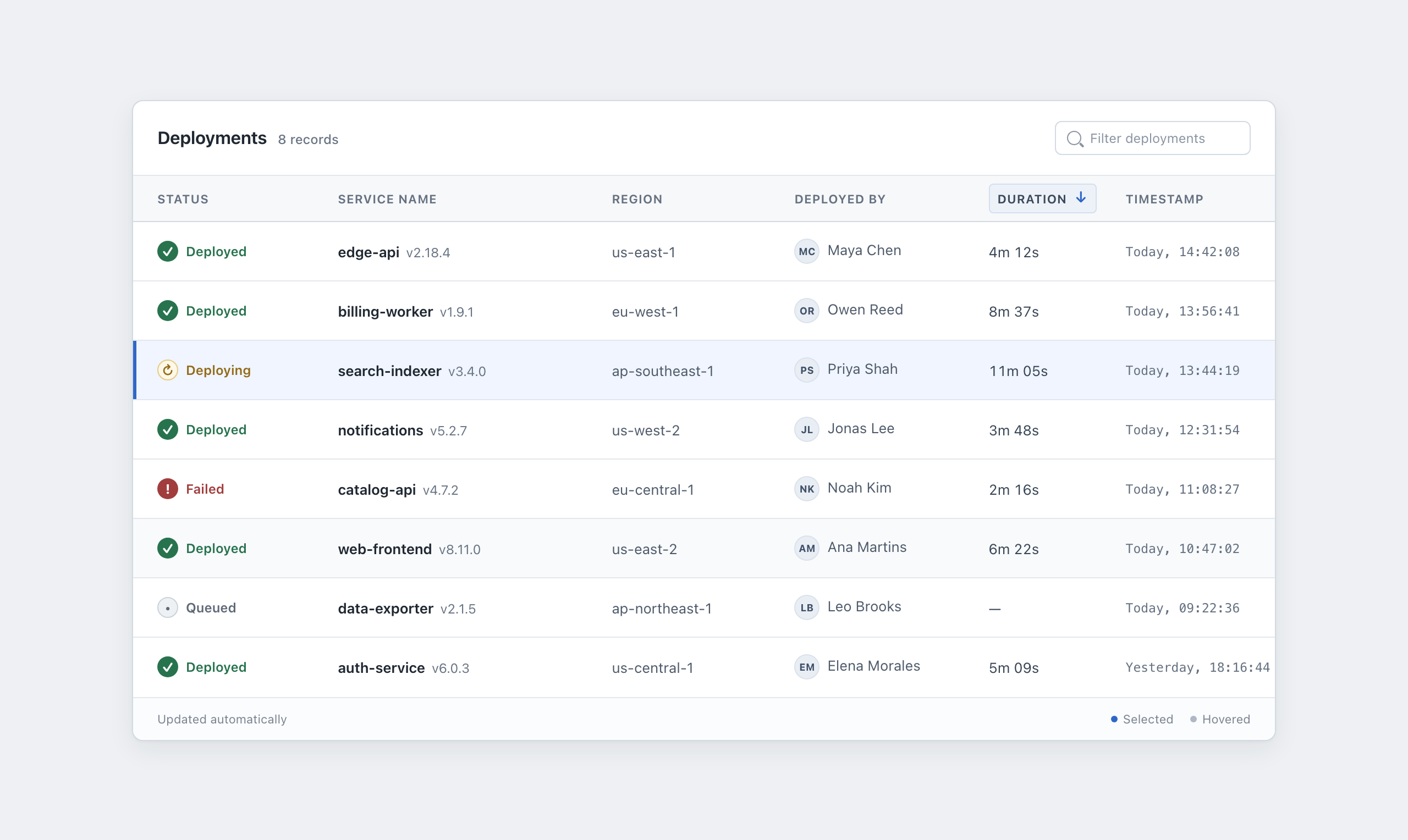Screen dimensions: 1408x840
Task: Sort by the Status column header
Action: click(x=183, y=199)
